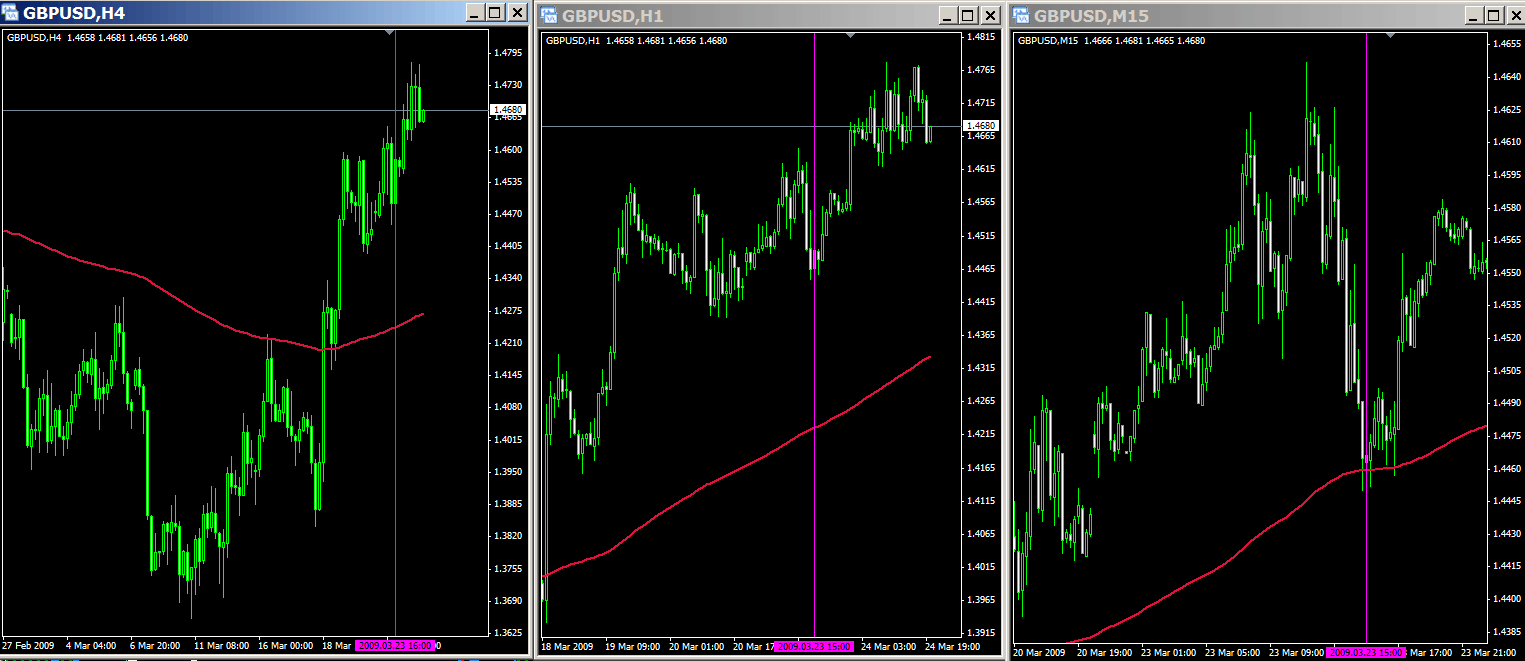Close the GBPUSD,M15 chart window

(x=1514, y=15)
